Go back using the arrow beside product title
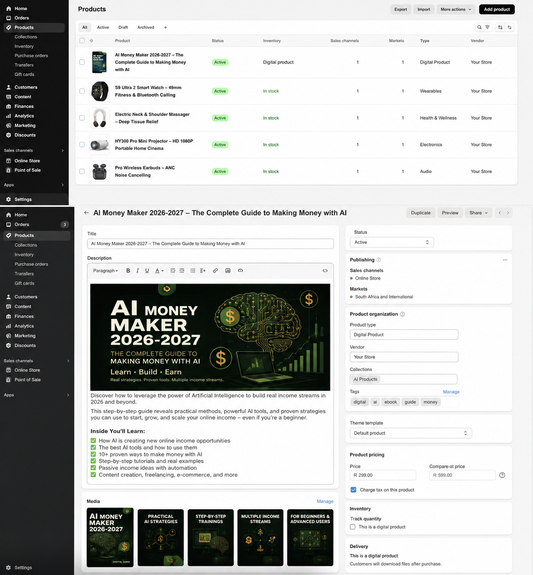 click(86, 213)
